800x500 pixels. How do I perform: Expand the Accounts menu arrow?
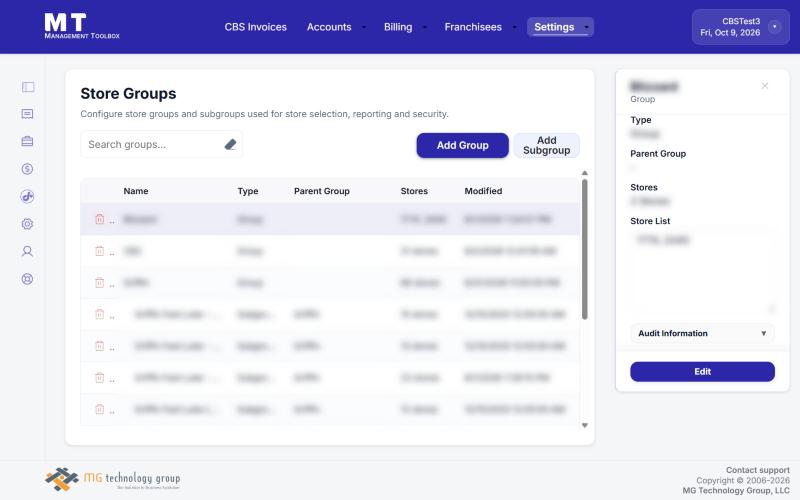click(x=364, y=27)
